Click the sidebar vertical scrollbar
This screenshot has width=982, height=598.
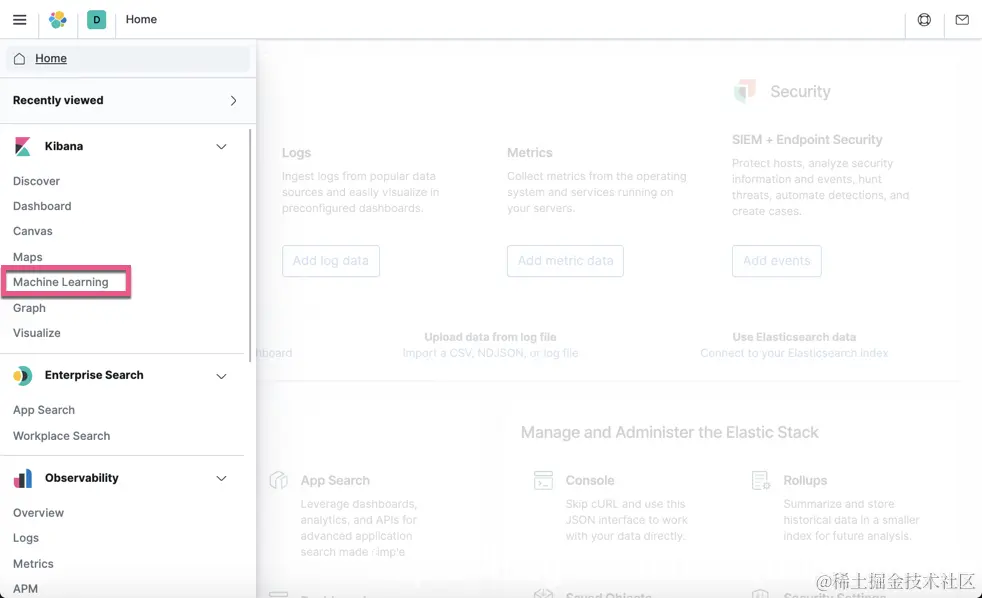(x=250, y=244)
